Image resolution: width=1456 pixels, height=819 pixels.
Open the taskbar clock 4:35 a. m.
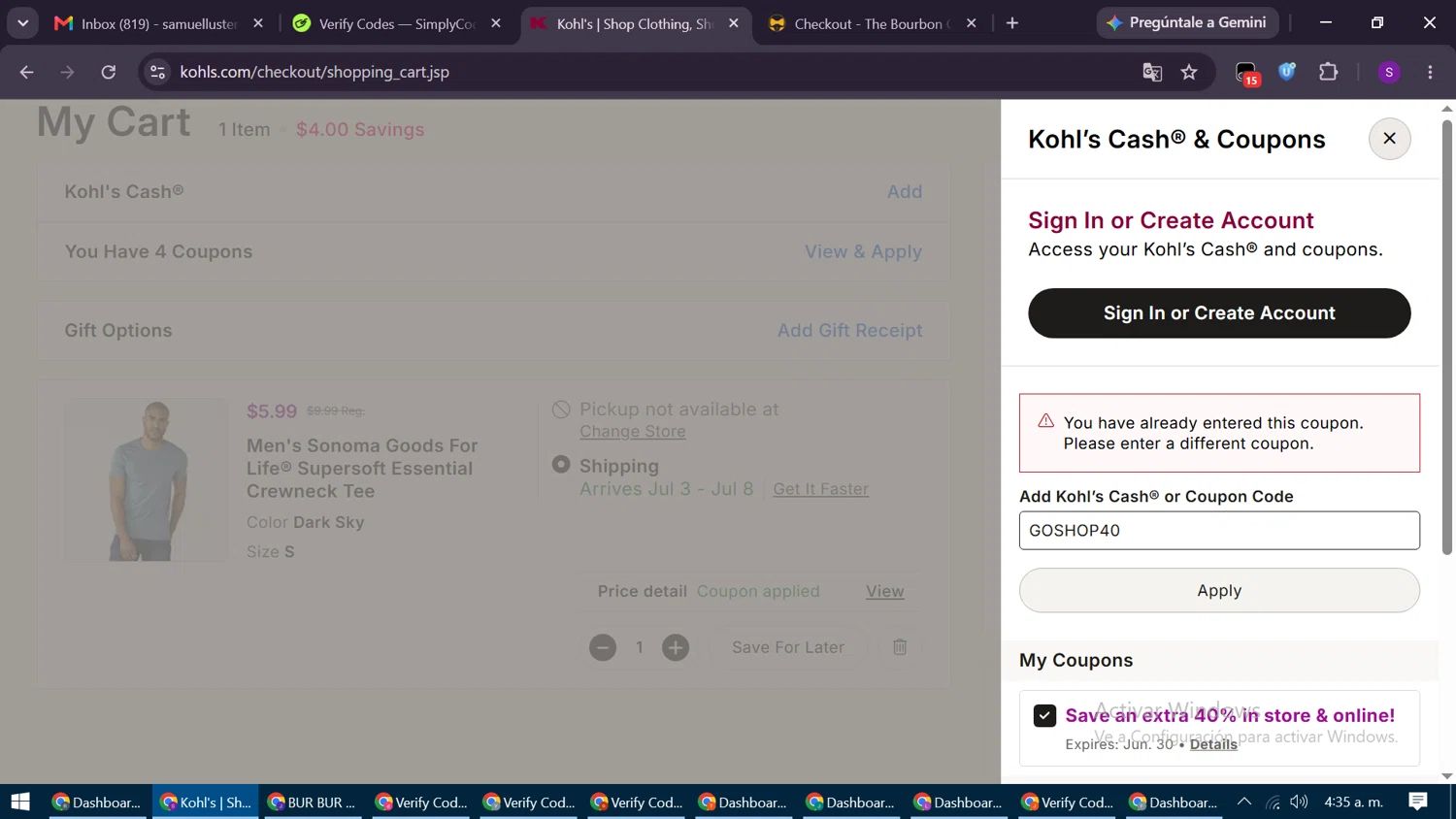coord(1354,802)
